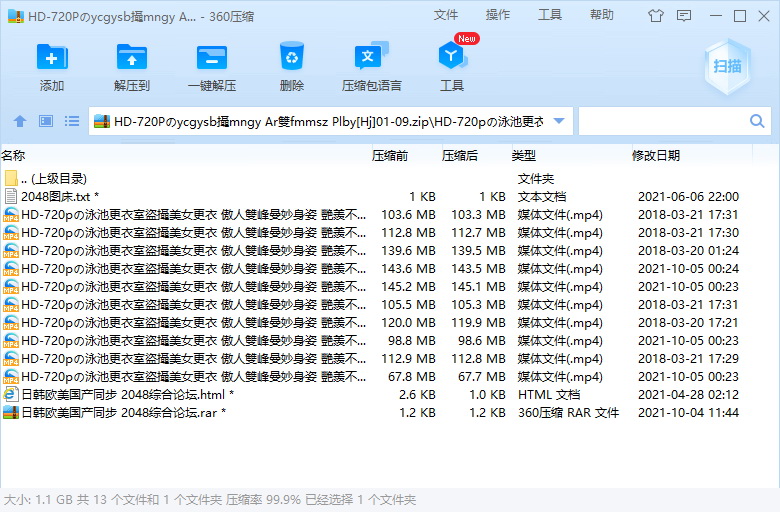
Task: Select the text file icon of 2048图床.txt
Action: click(10, 196)
